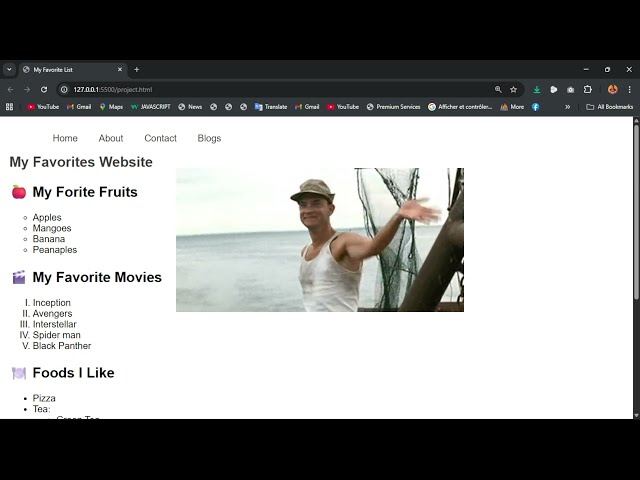The image size is (640, 480).
Task: Open the first Gmail bookmark
Action: [x=79, y=107]
